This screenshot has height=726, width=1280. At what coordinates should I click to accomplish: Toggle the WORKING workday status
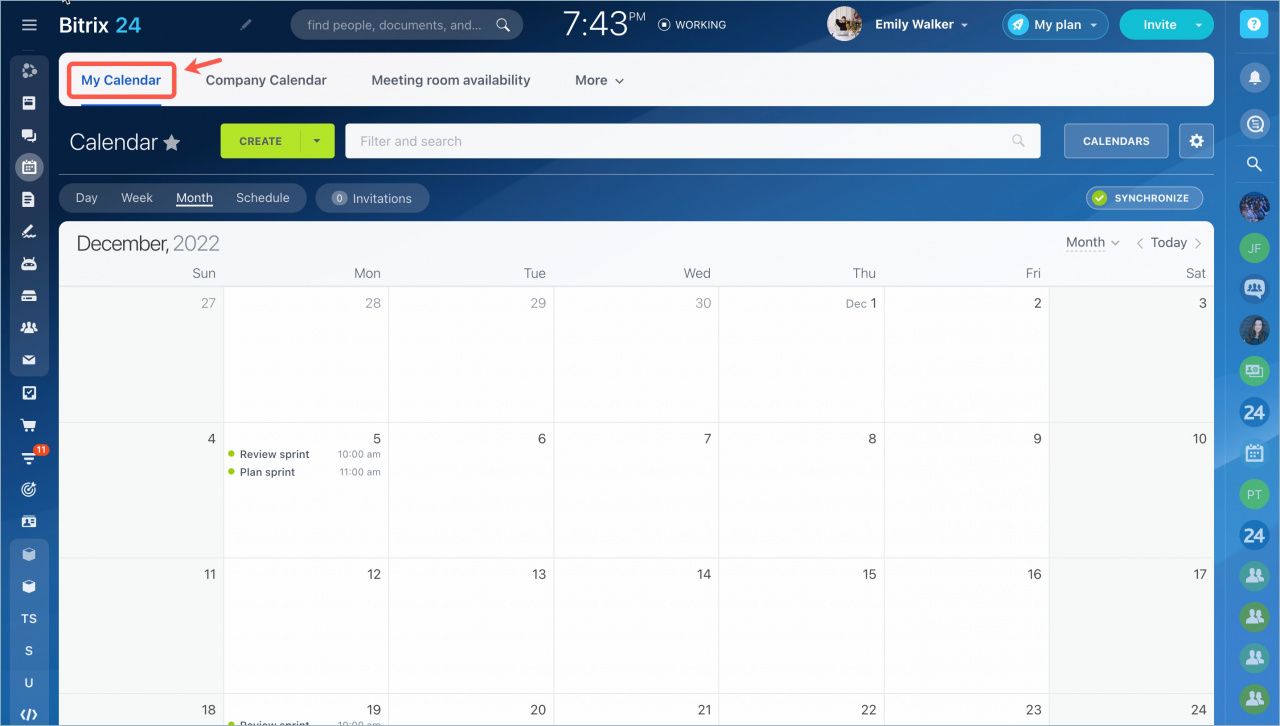click(692, 25)
